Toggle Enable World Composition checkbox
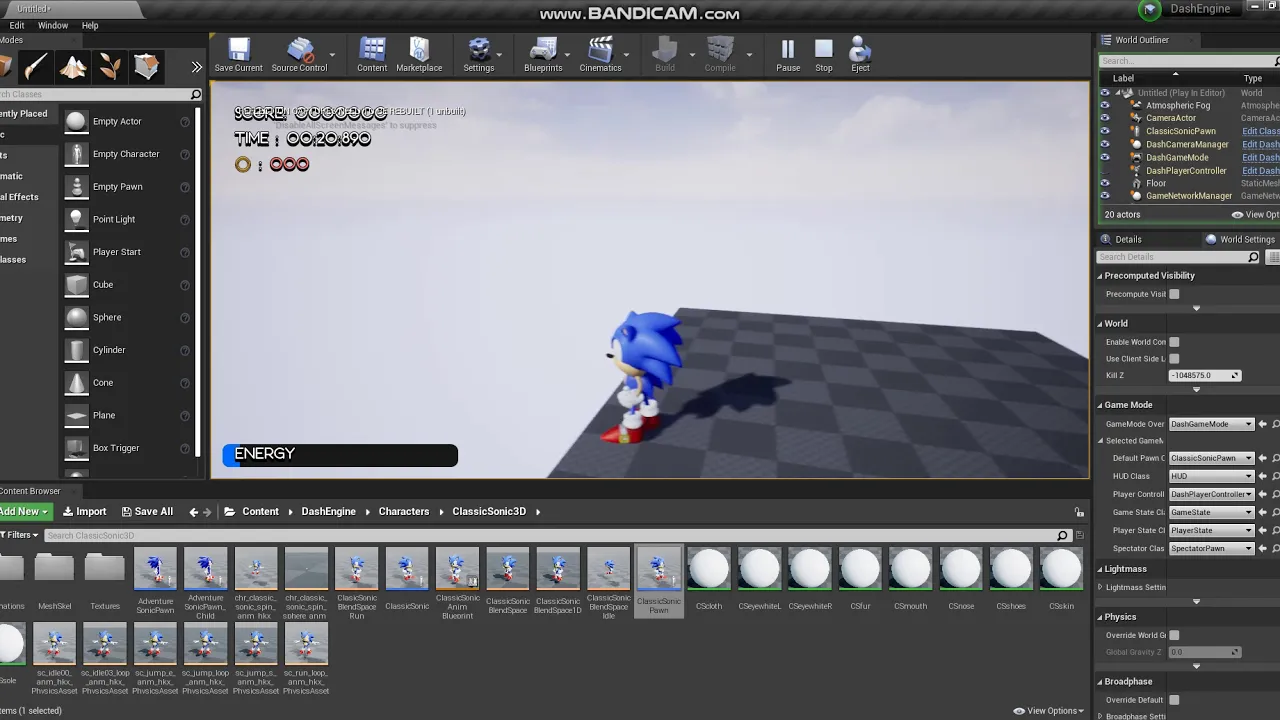 tap(1174, 342)
